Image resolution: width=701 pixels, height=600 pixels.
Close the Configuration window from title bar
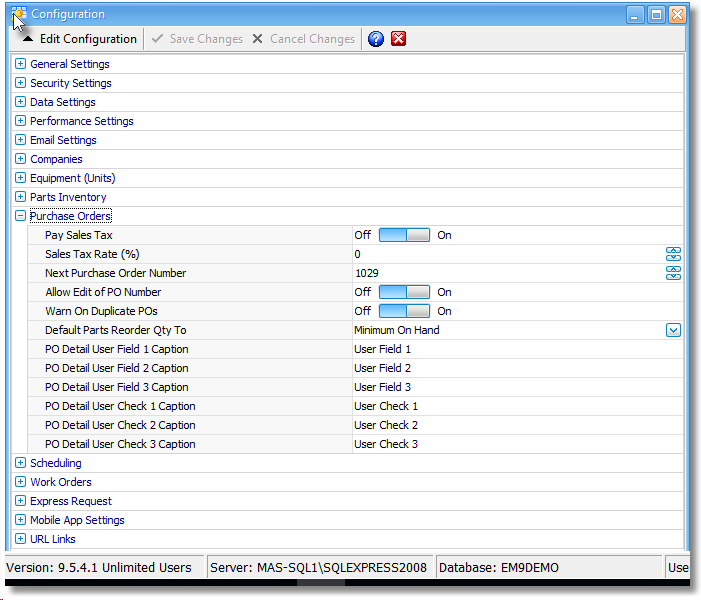coord(677,14)
